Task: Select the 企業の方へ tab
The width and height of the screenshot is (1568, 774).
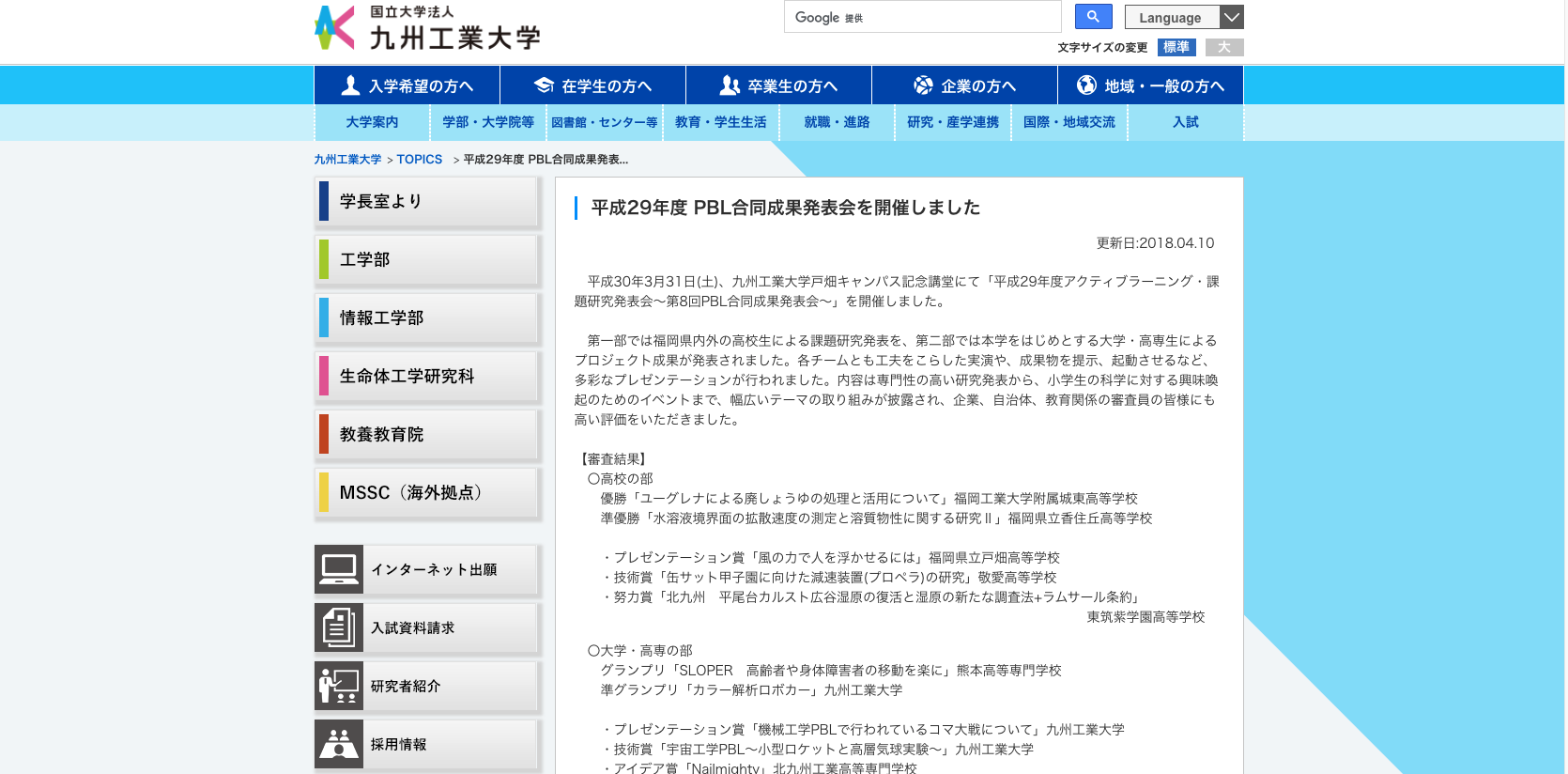Action: coord(964,85)
